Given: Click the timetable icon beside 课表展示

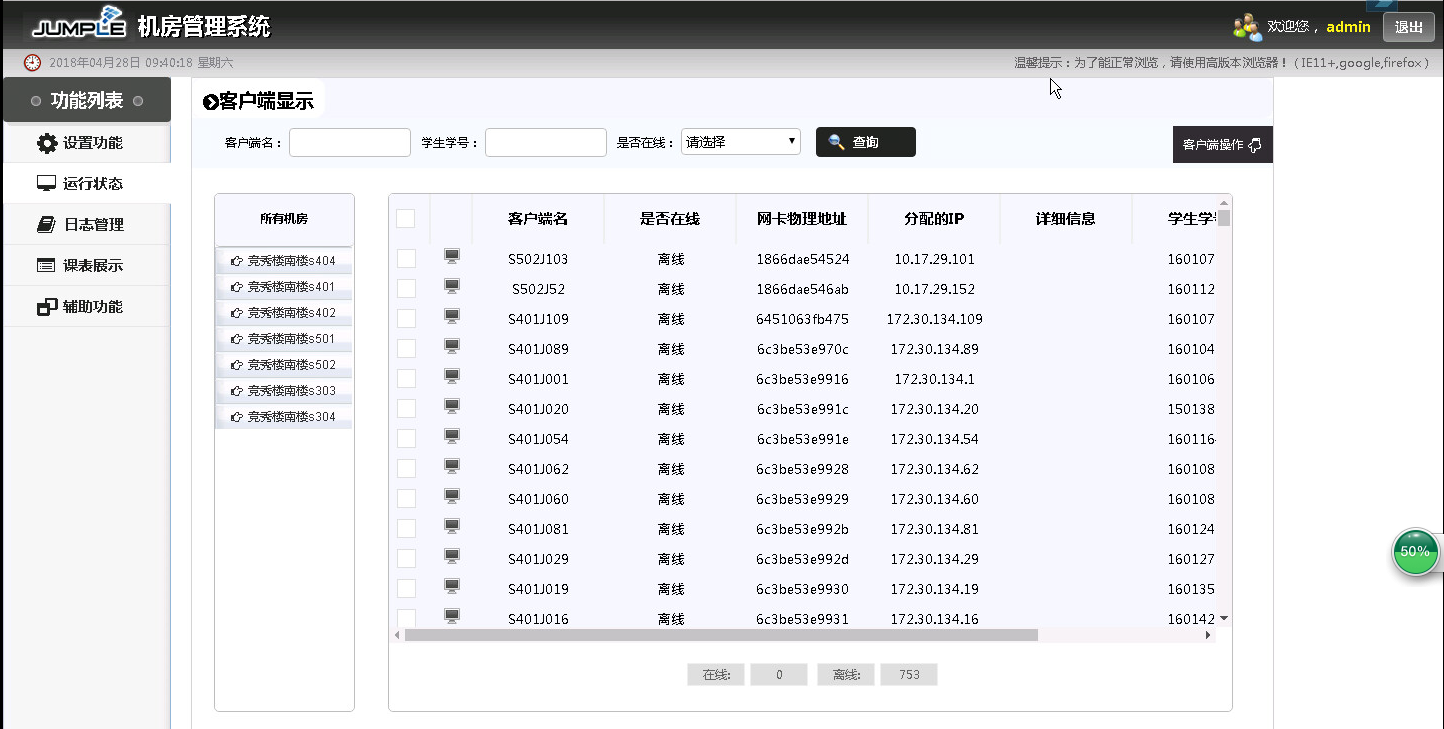Looking at the screenshot, I should pos(46,266).
